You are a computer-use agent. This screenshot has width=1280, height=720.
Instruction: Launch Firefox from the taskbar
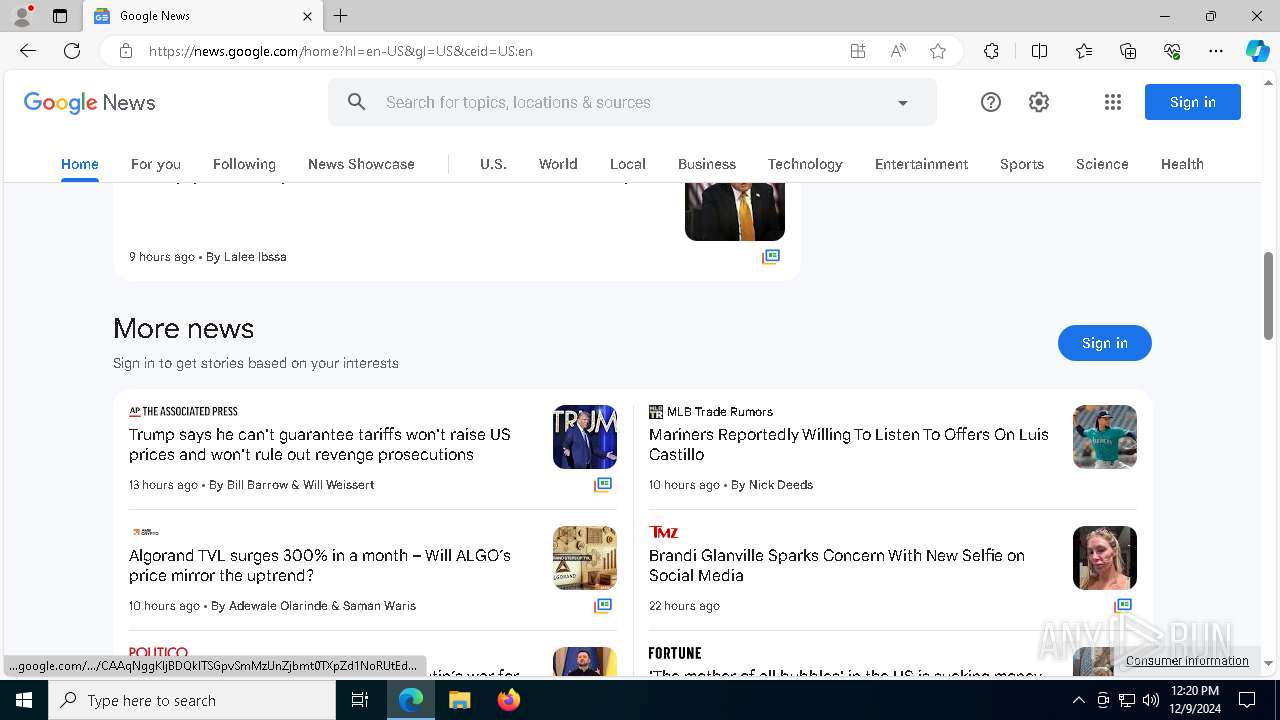[508, 700]
